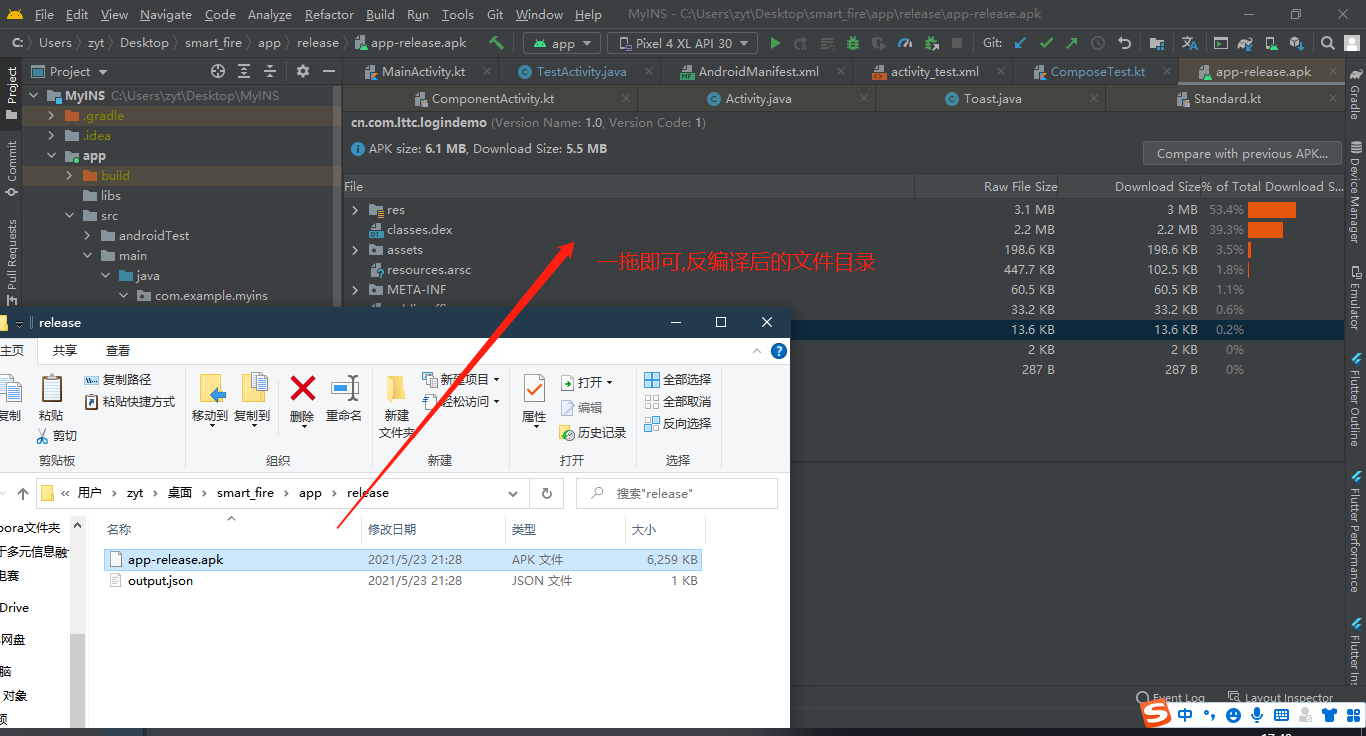Hide the Project panel with the minus icon
This screenshot has height=736, width=1366.
(329, 71)
